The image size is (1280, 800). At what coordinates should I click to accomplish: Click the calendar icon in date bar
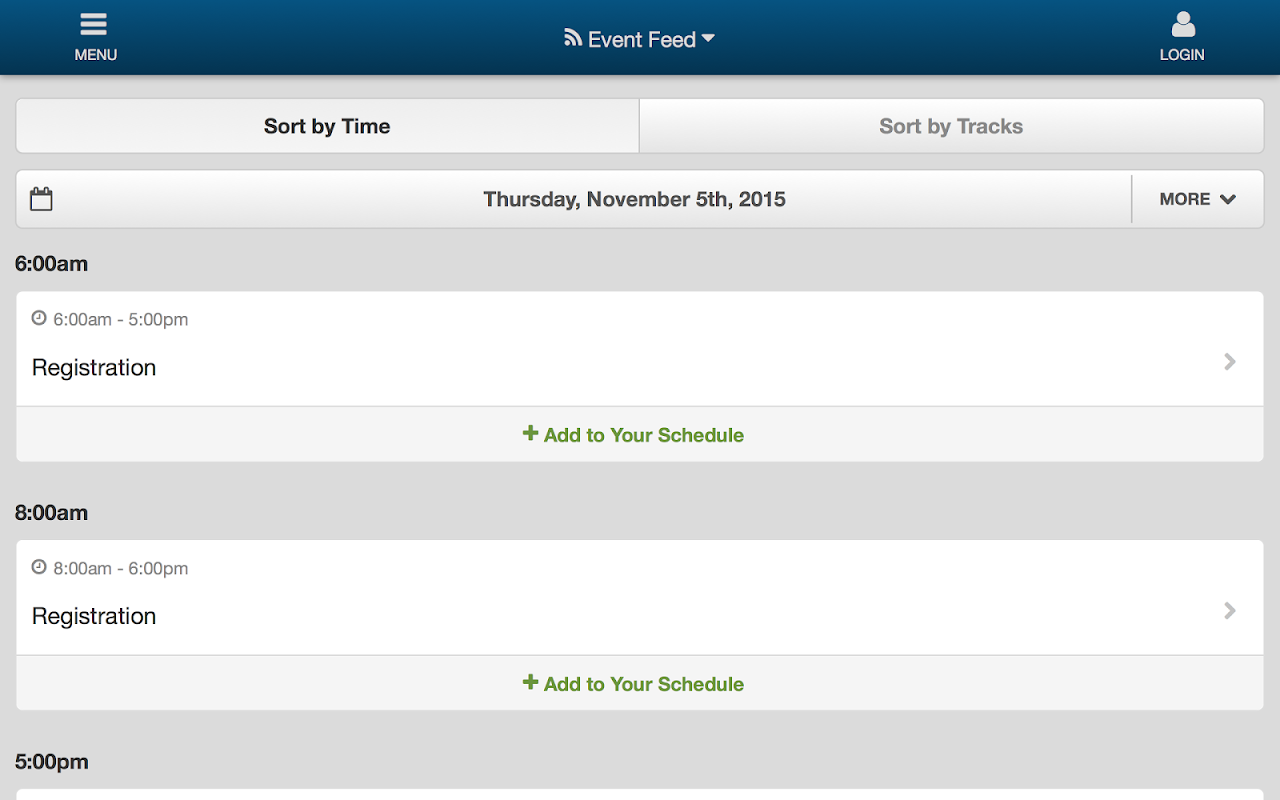click(41, 199)
